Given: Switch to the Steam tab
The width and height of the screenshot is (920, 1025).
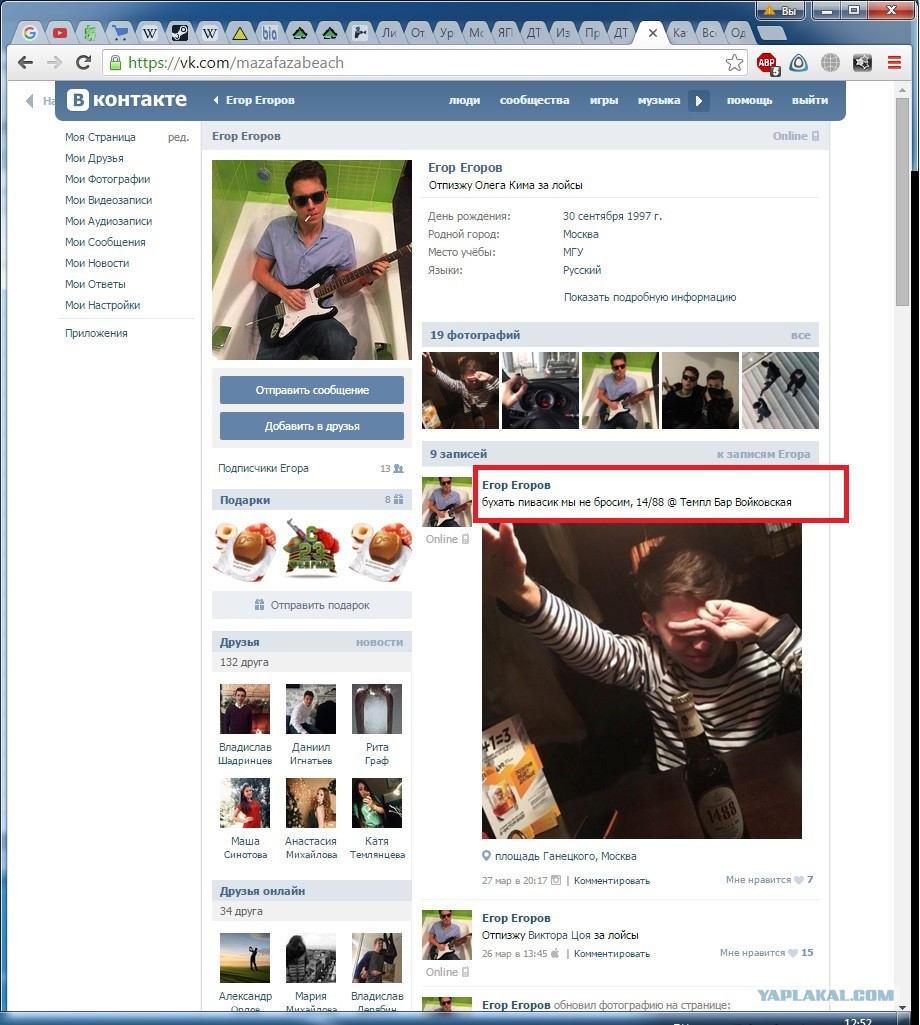Looking at the screenshot, I should click(x=179, y=33).
